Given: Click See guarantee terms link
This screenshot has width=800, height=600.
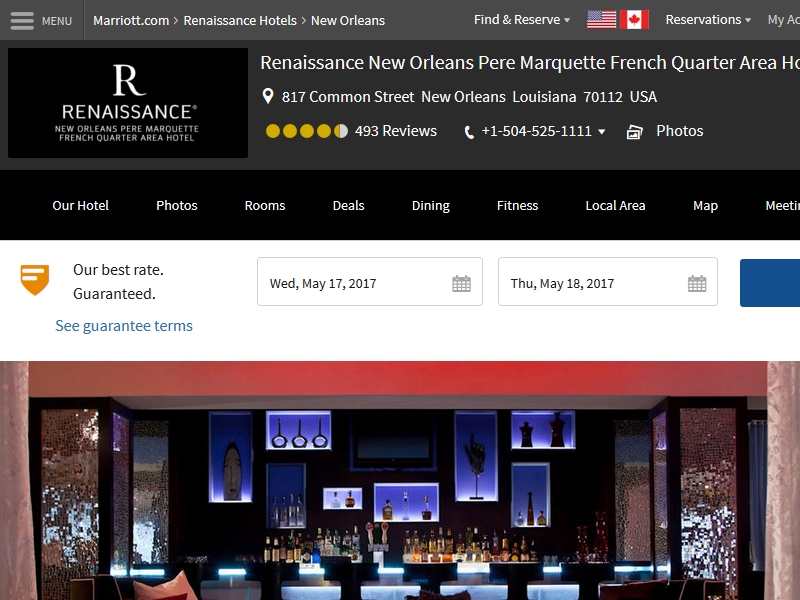Looking at the screenshot, I should (124, 326).
